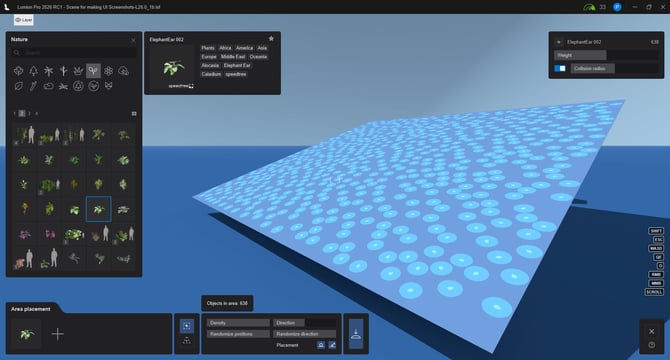This screenshot has height=360, width=670.
Task: Select the highlighted sprout plants category icon
Action: coord(93,71)
